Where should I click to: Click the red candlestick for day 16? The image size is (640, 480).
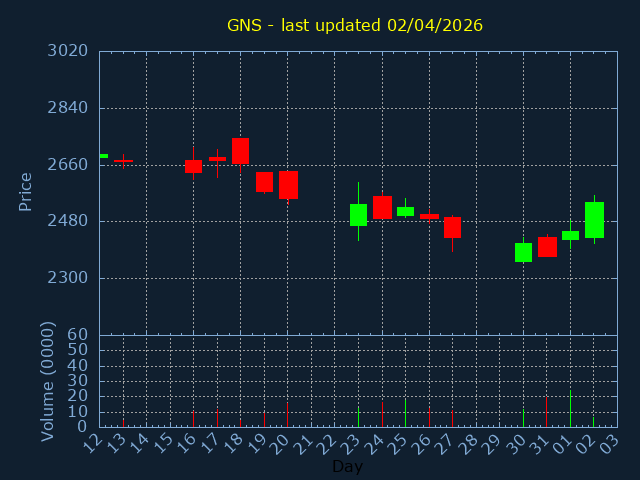point(193,166)
